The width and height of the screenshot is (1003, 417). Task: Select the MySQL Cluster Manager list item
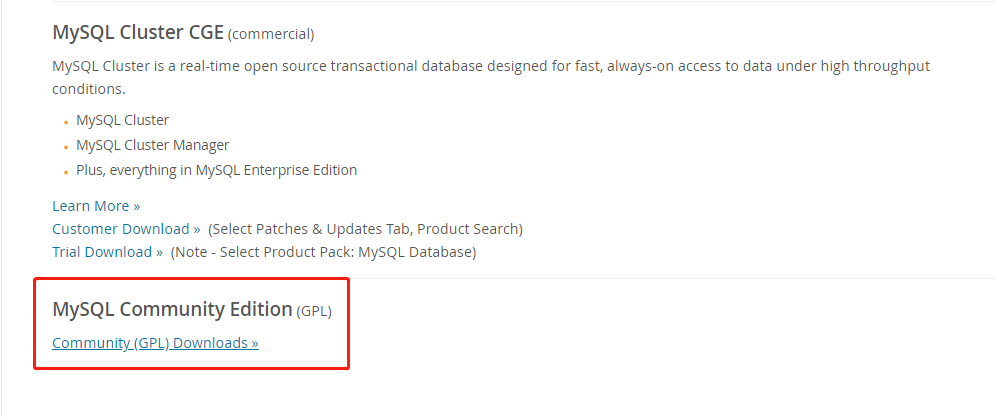pyautogui.click(x=153, y=145)
